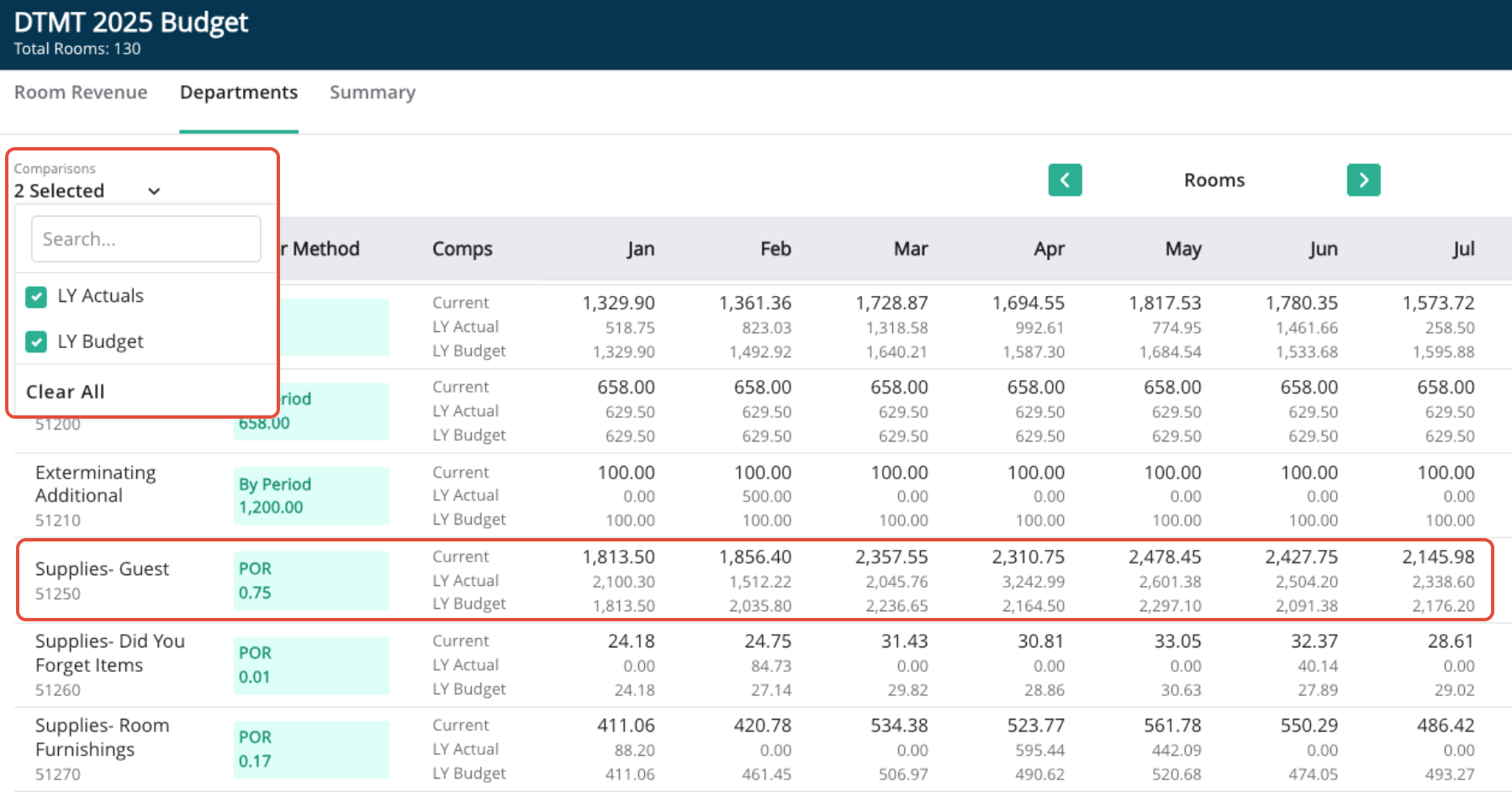This screenshot has height=792, width=1512.
Task: Edit Supplies- Guest Jan current 1,813.50
Action: click(x=618, y=557)
